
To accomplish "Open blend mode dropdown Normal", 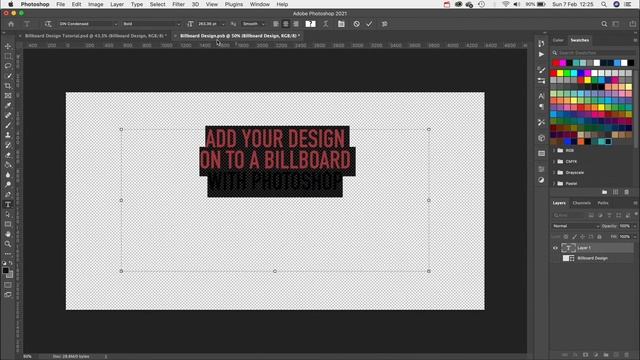I will [576, 226].
